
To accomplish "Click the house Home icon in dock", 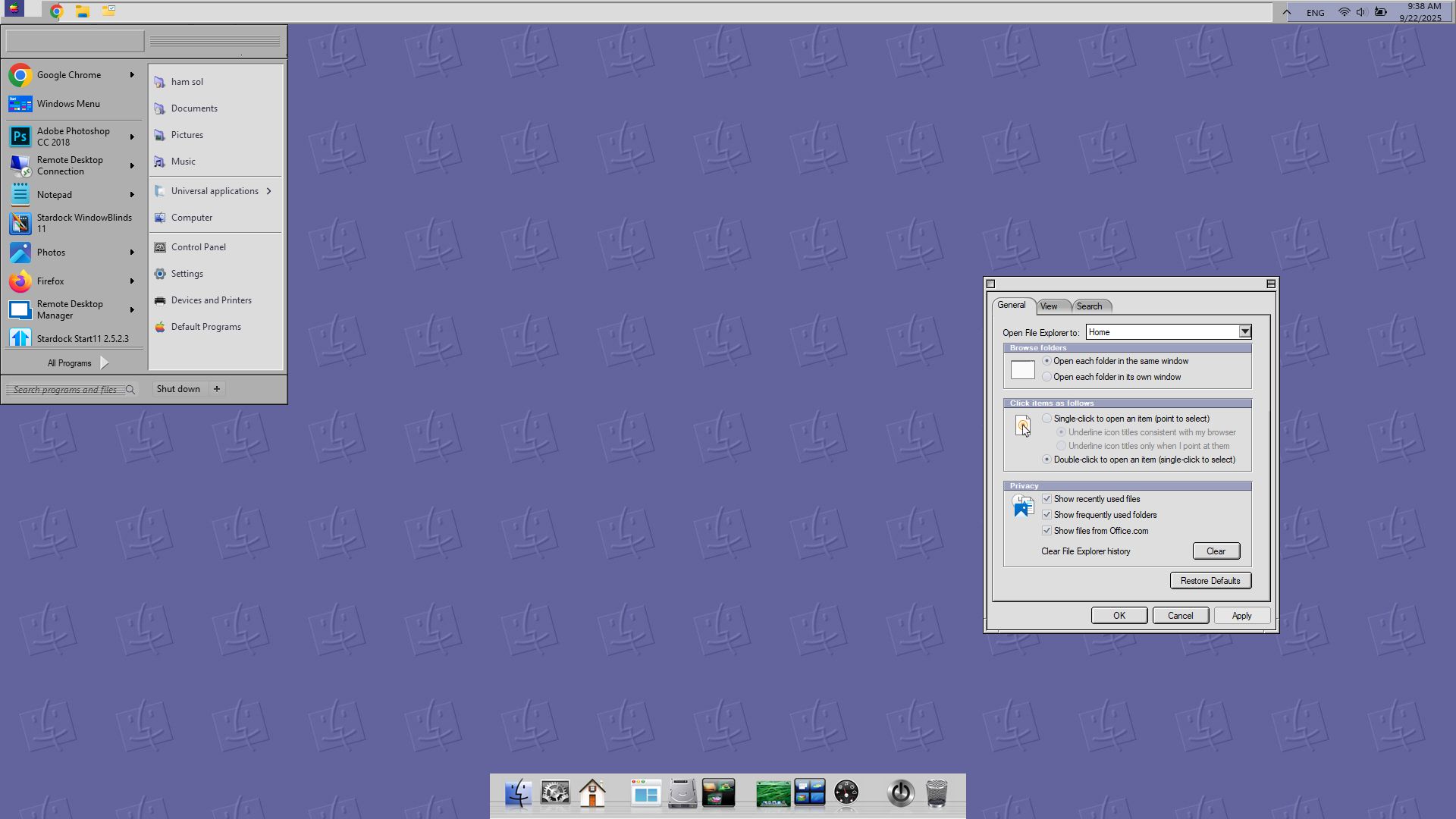I will click(x=592, y=793).
